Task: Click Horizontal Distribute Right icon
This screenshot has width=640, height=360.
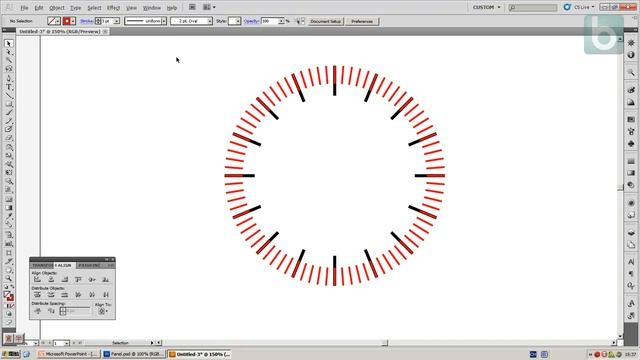Action: pos(106,295)
